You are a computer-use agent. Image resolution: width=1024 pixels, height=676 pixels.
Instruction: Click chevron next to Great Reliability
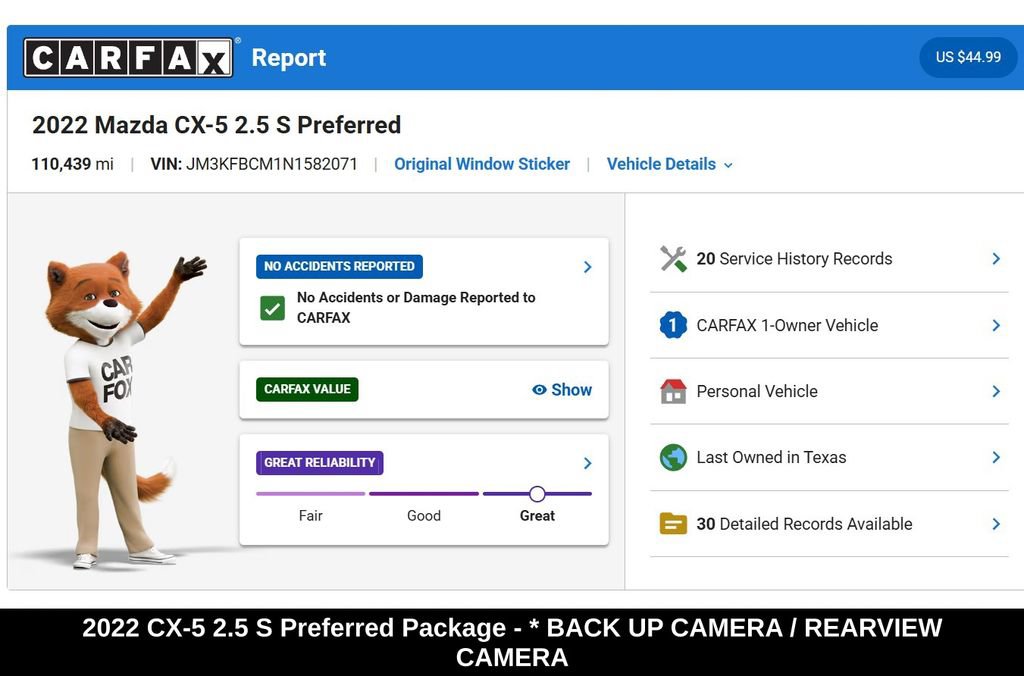(587, 463)
